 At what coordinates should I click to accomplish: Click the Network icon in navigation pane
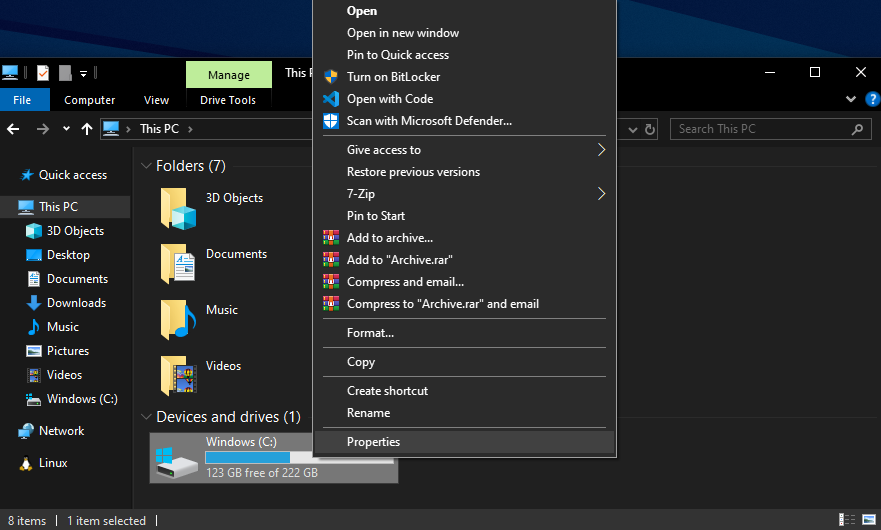tap(26, 431)
